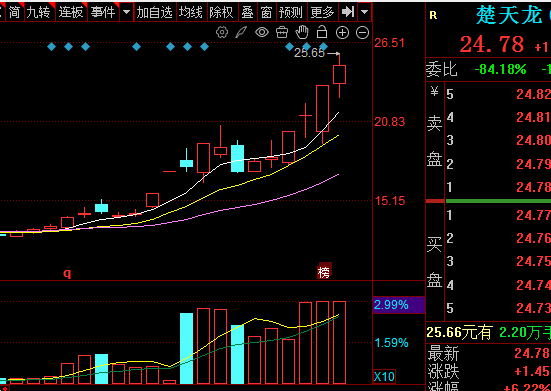551x391 pixels.
Task: Select the 九转 tab
Action: [x=39, y=12]
